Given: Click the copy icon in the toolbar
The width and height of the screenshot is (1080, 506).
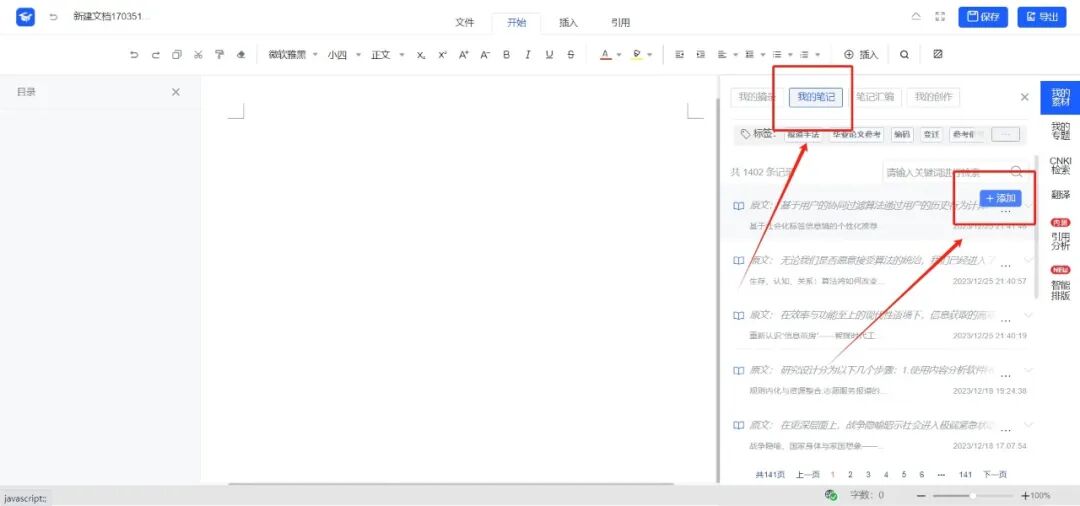Looking at the screenshot, I should pyautogui.click(x=177, y=55).
